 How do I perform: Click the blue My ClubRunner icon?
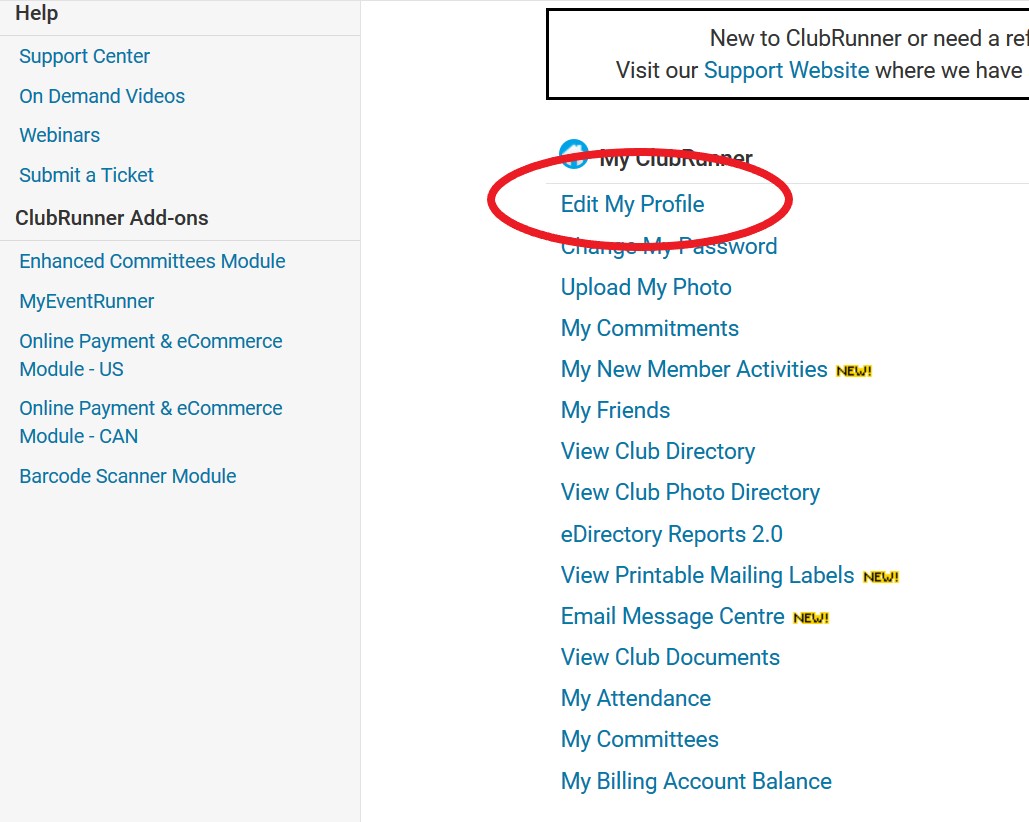(574, 154)
